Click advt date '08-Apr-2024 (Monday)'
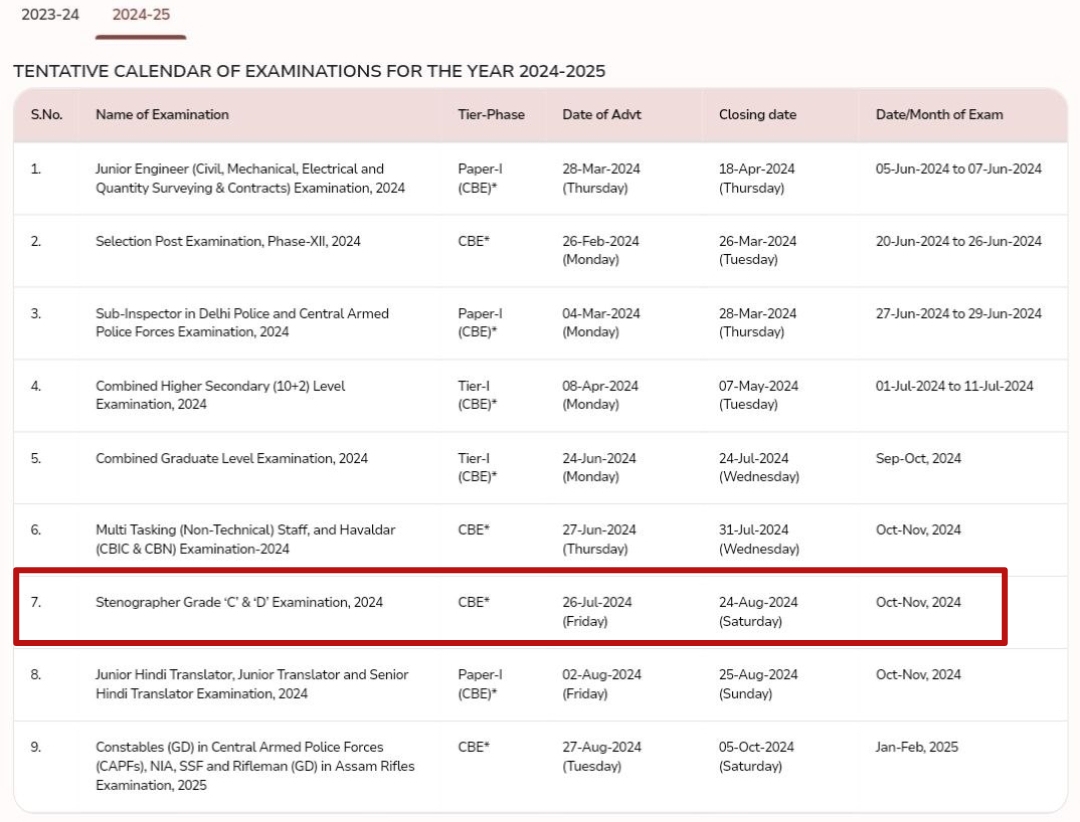The image size is (1080, 822). pyautogui.click(x=600, y=395)
